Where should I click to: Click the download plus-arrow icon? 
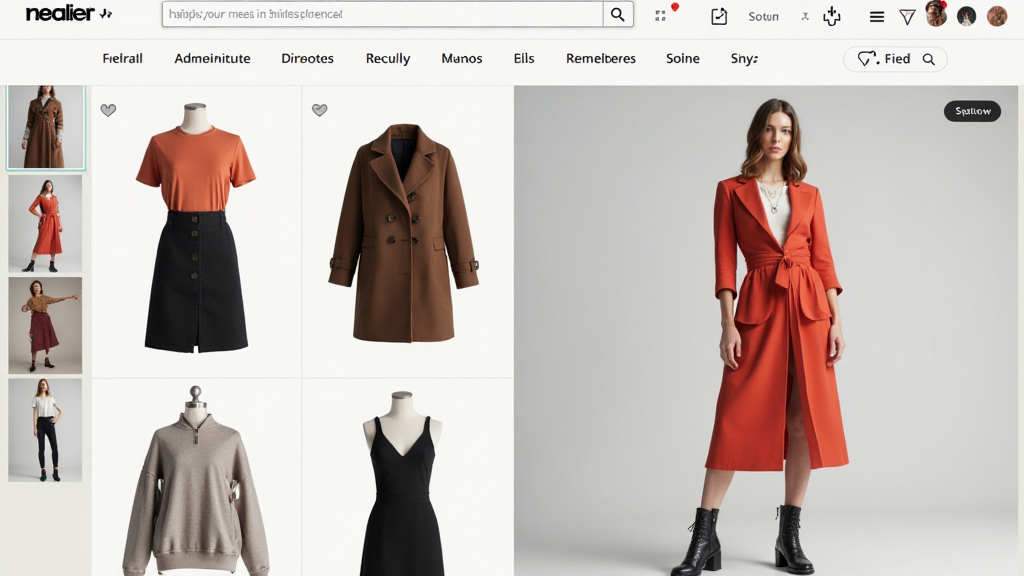click(831, 16)
